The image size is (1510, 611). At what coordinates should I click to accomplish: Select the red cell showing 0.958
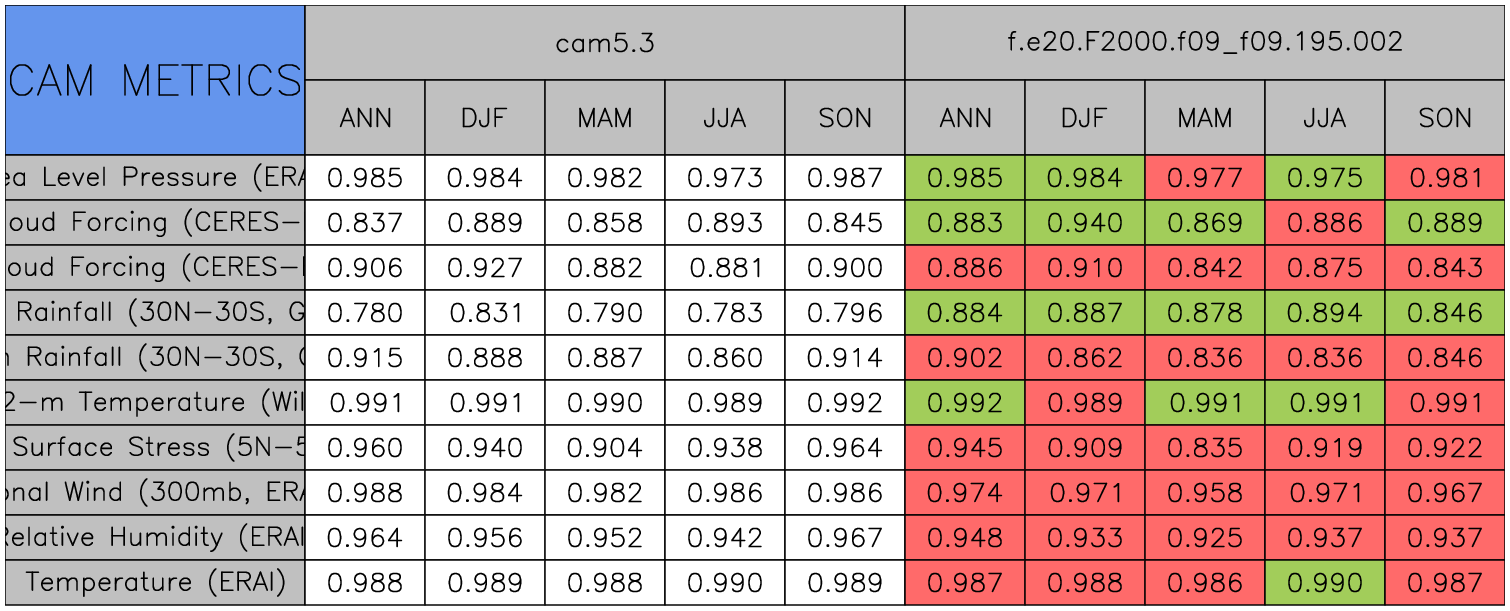tap(1205, 493)
